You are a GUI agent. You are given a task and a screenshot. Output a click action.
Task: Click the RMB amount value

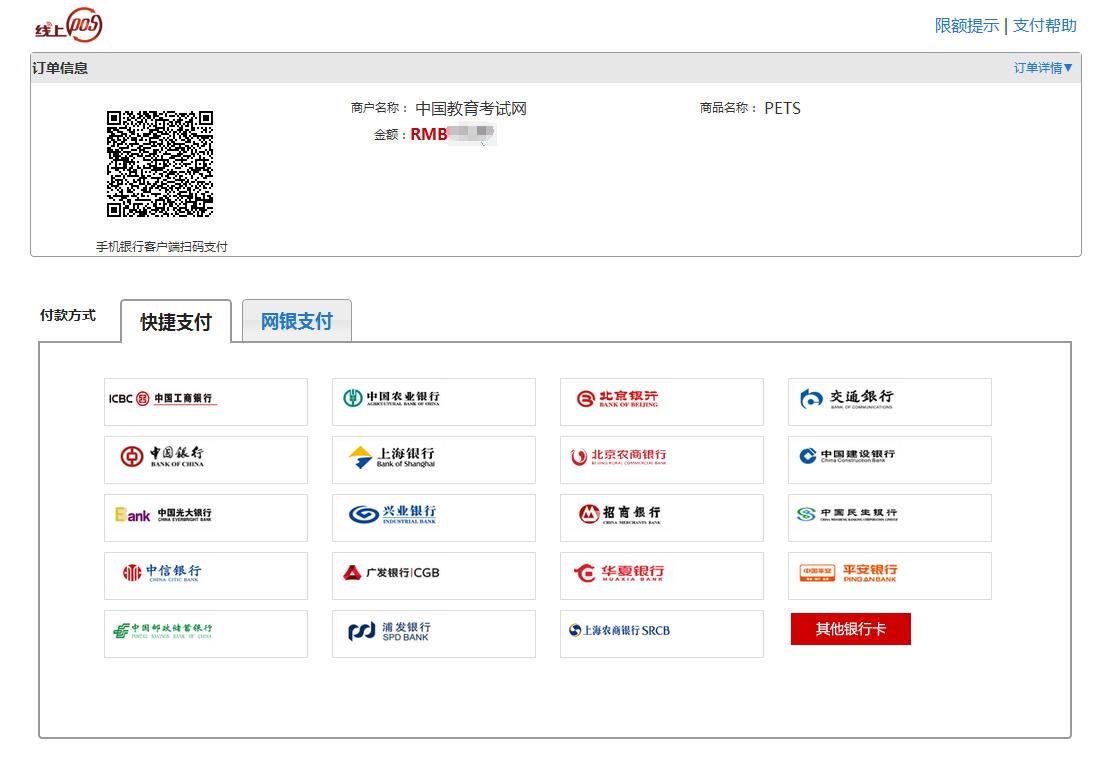point(453,134)
